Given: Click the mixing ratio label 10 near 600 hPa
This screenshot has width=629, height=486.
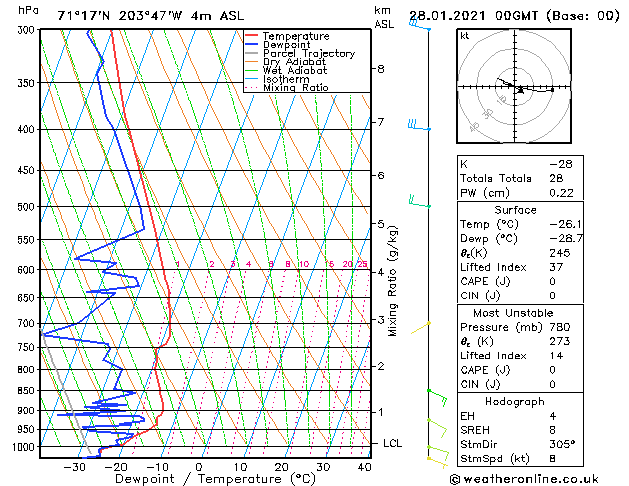Looking at the screenshot, I should pyautogui.click(x=304, y=264).
